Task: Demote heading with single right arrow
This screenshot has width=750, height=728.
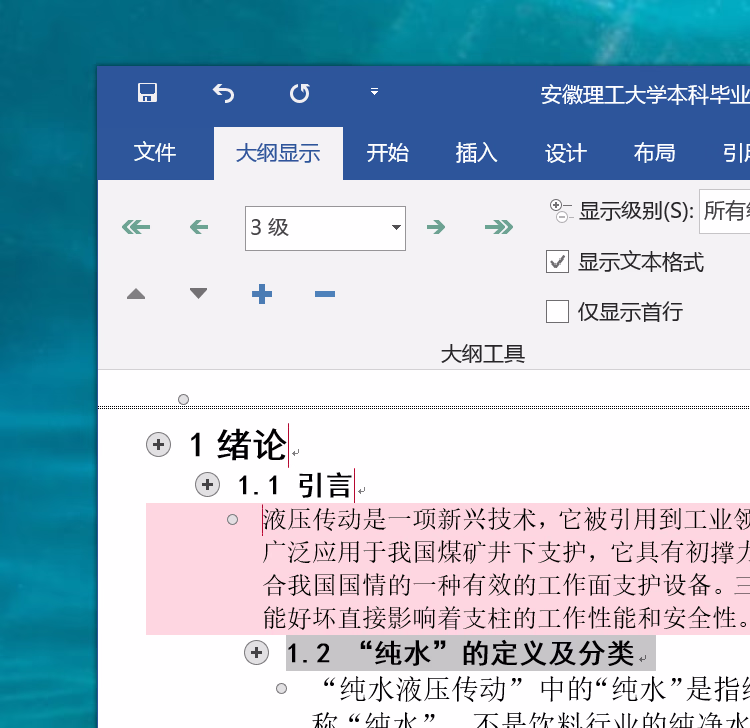Action: click(x=435, y=227)
